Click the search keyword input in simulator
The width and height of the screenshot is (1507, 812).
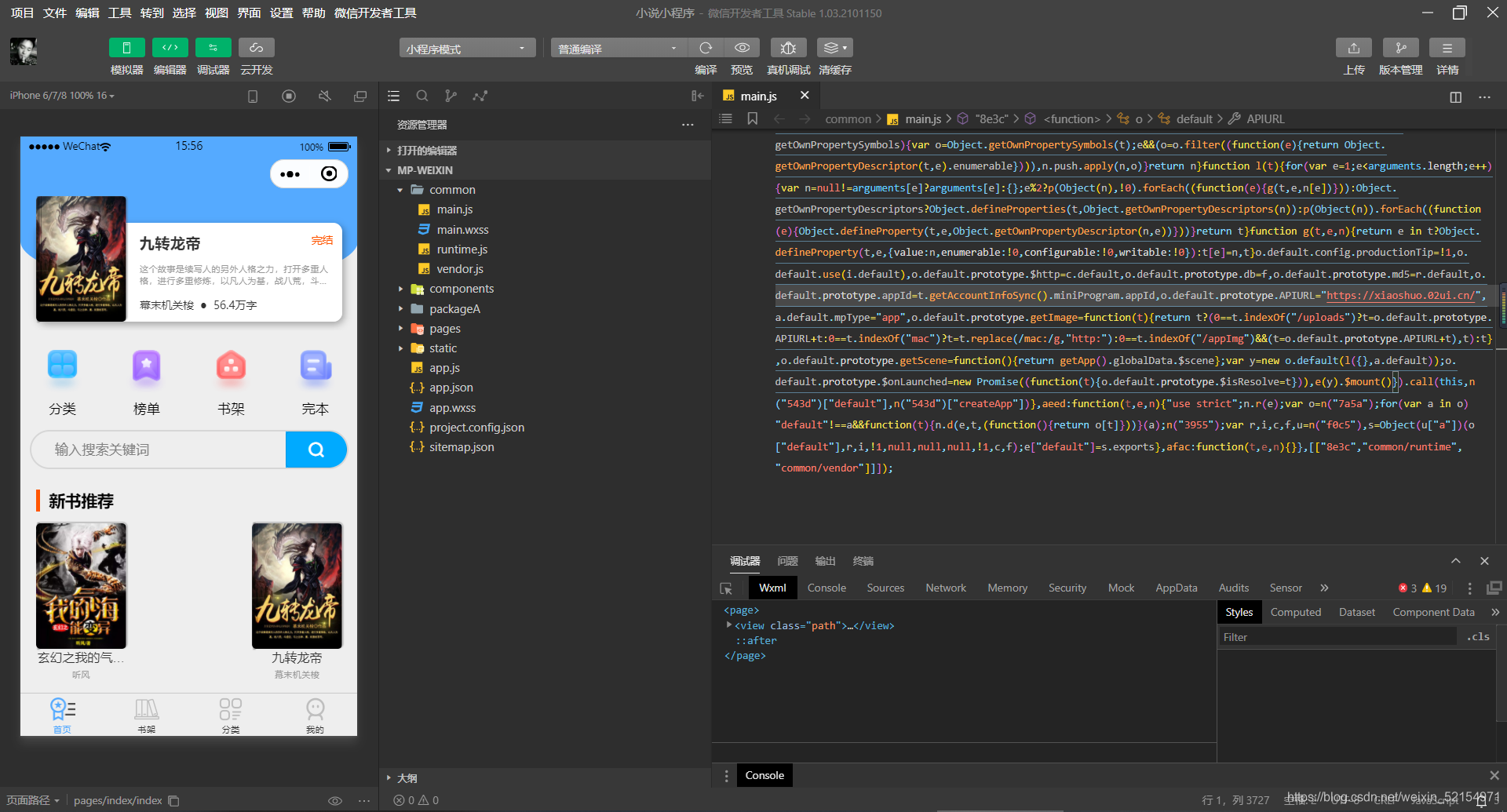[159, 450]
